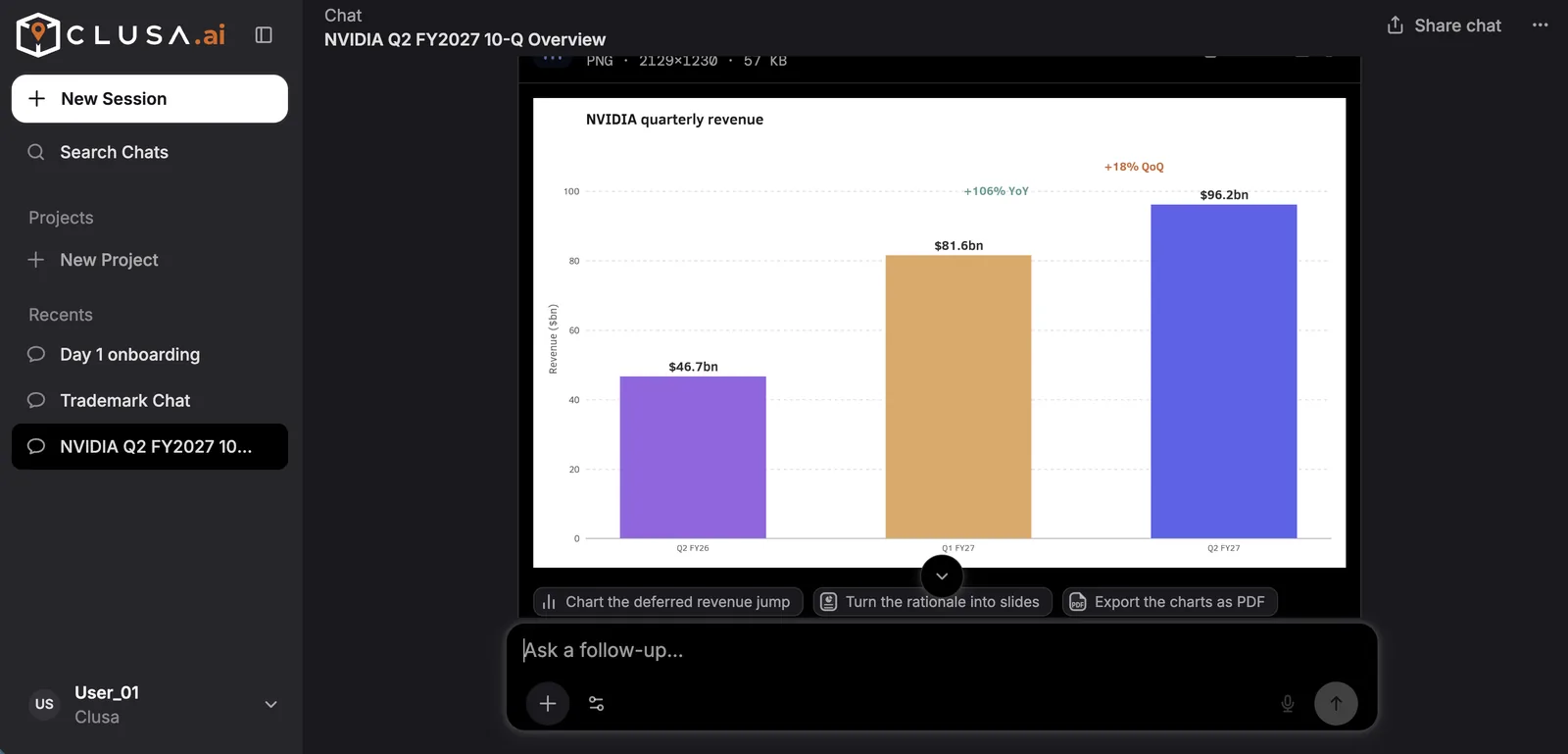Click the Share chat button
1568x754 pixels.
pos(1444,25)
